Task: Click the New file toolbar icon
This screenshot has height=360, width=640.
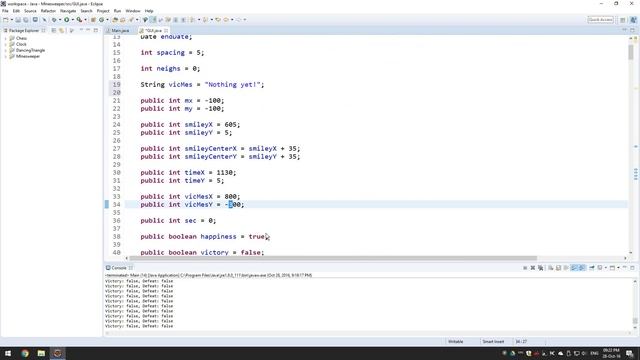Action: tap(6, 20)
